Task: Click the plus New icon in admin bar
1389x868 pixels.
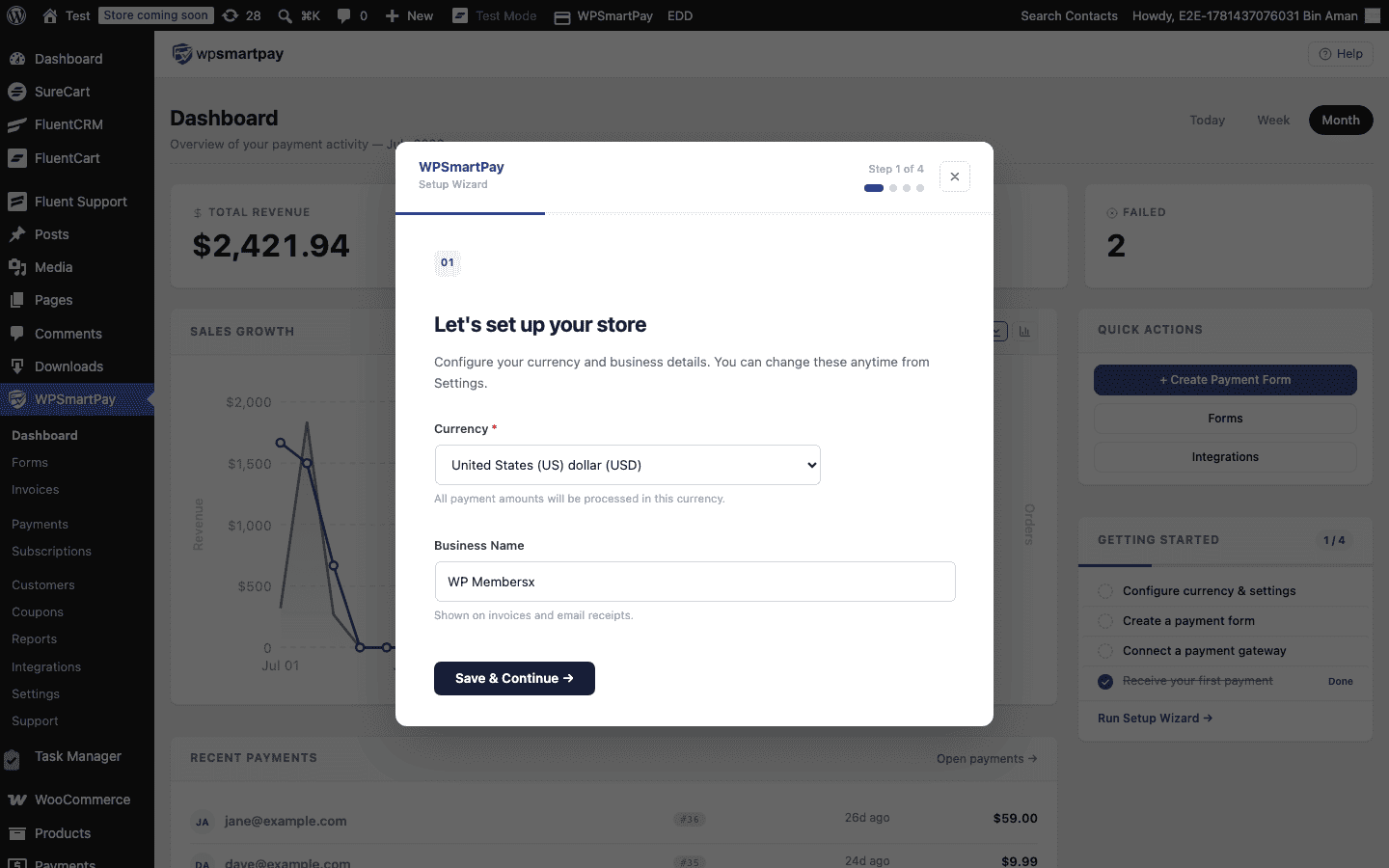Action: (392, 15)
